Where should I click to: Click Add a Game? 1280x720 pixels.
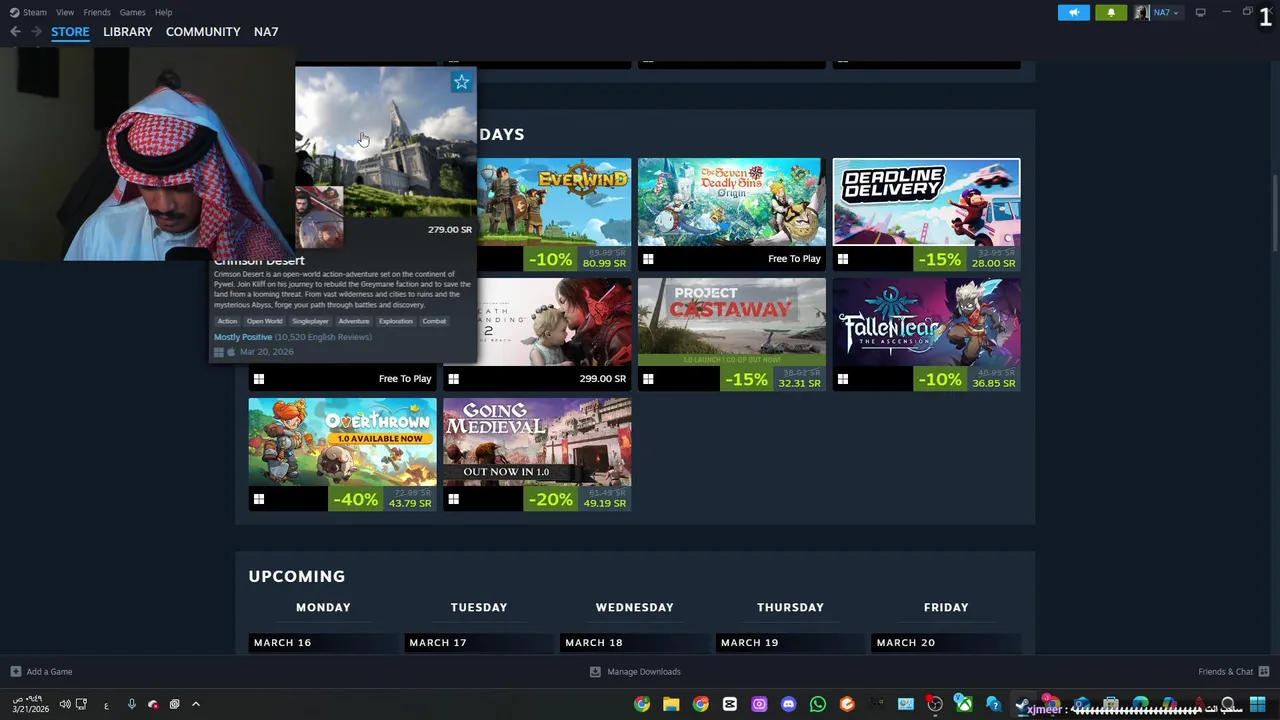tap(41, 672)
